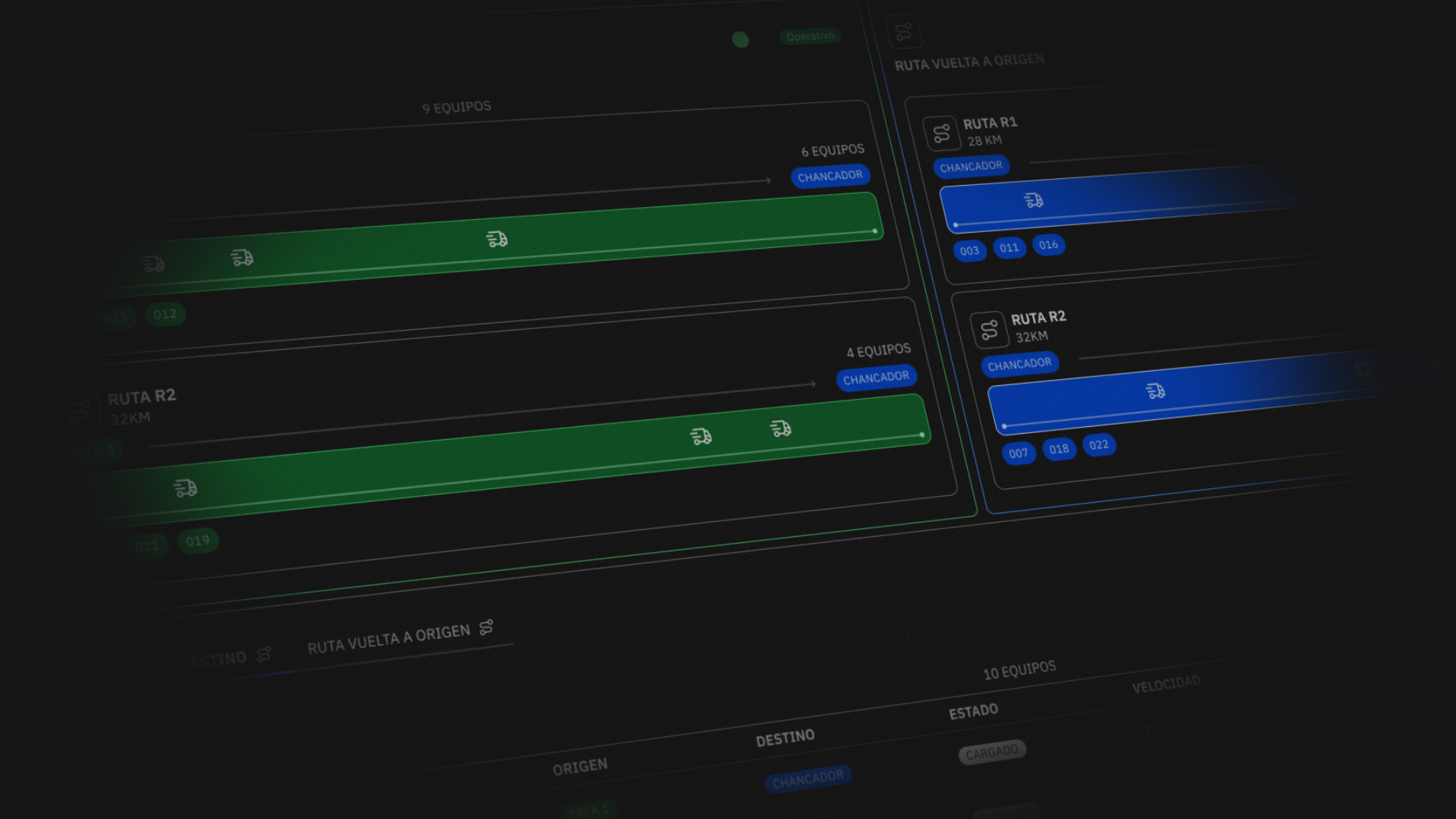Click equipment badge 016
The image size is (1456, 819).
point(1049,245)
